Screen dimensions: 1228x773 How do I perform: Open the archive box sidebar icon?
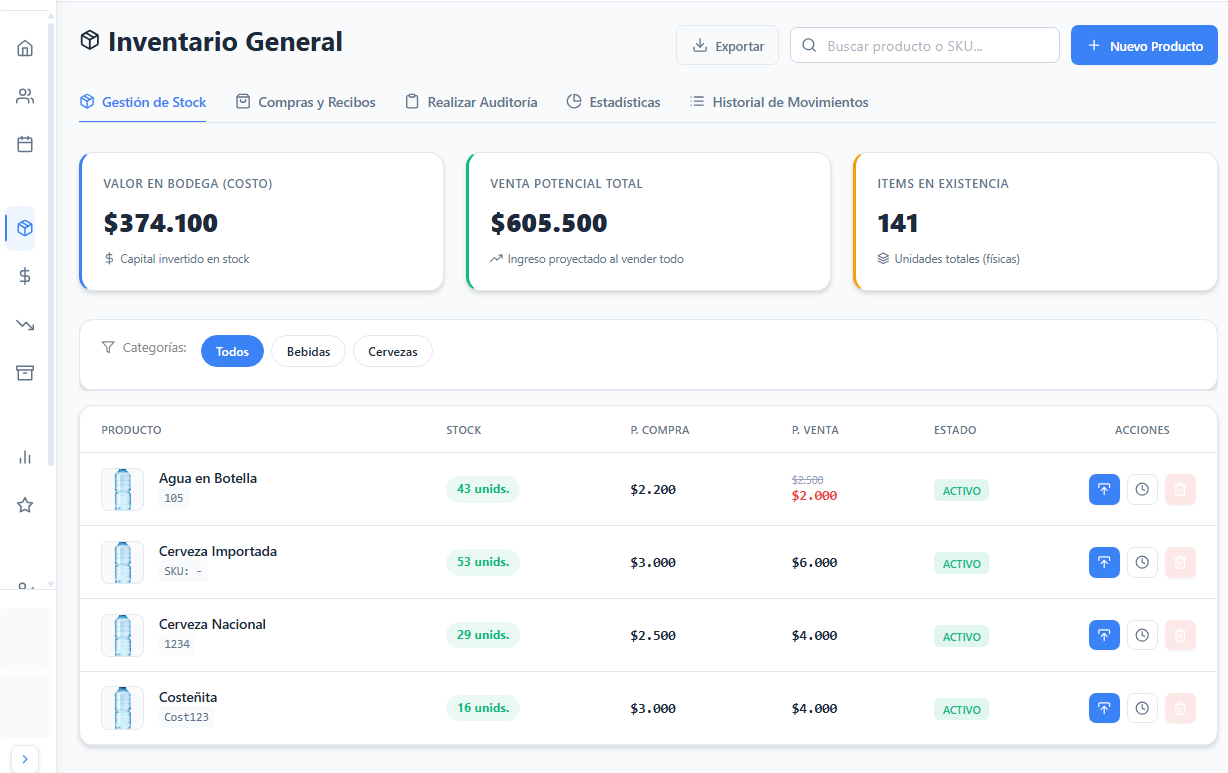click(x=25, y=372)
